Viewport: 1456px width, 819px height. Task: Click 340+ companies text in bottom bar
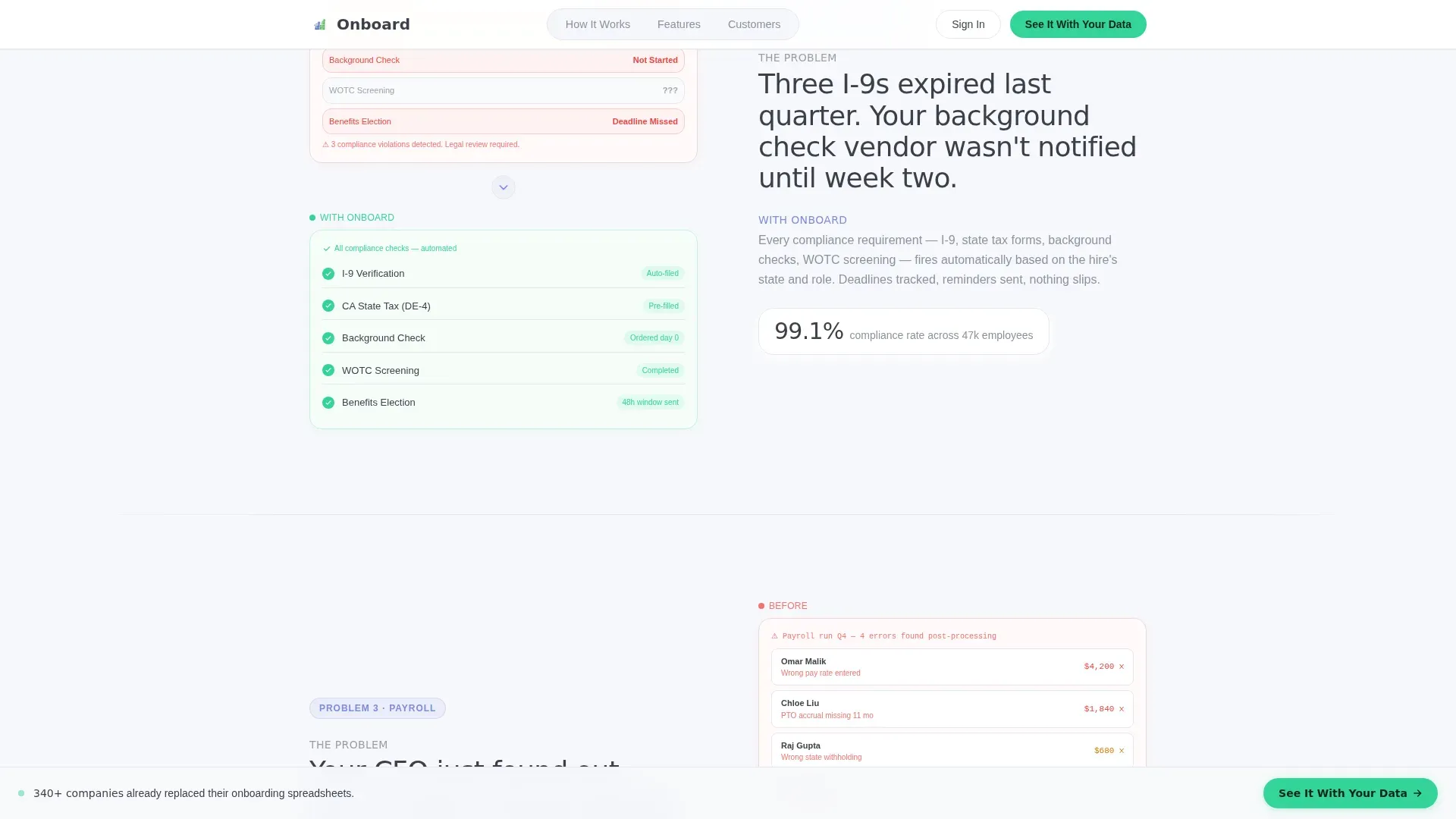[x=193, y=793]
